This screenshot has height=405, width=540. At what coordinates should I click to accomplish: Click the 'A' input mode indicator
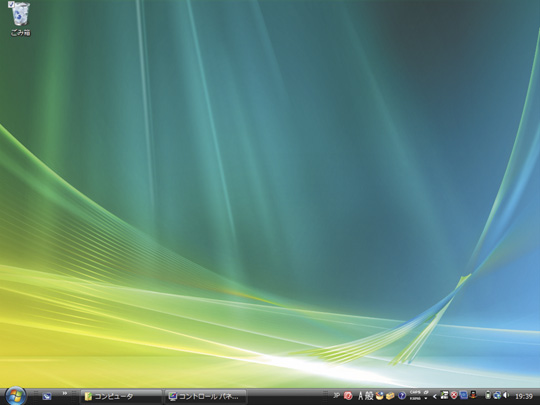361,396
